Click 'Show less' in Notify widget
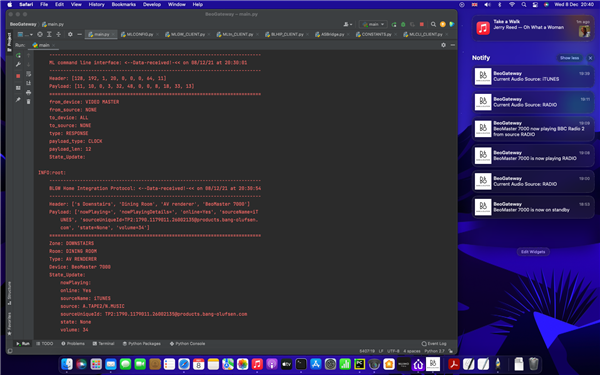 pyautogui.click(x=569, y=58)
